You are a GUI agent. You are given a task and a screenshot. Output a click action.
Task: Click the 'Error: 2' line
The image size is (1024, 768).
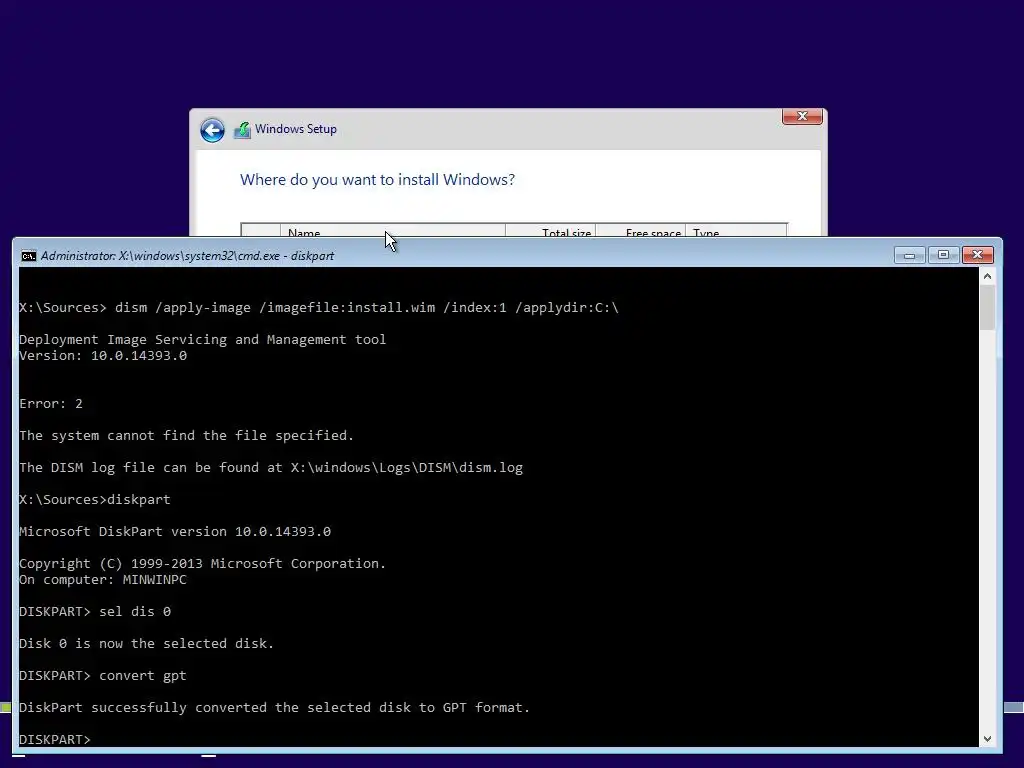pos(51,404)
